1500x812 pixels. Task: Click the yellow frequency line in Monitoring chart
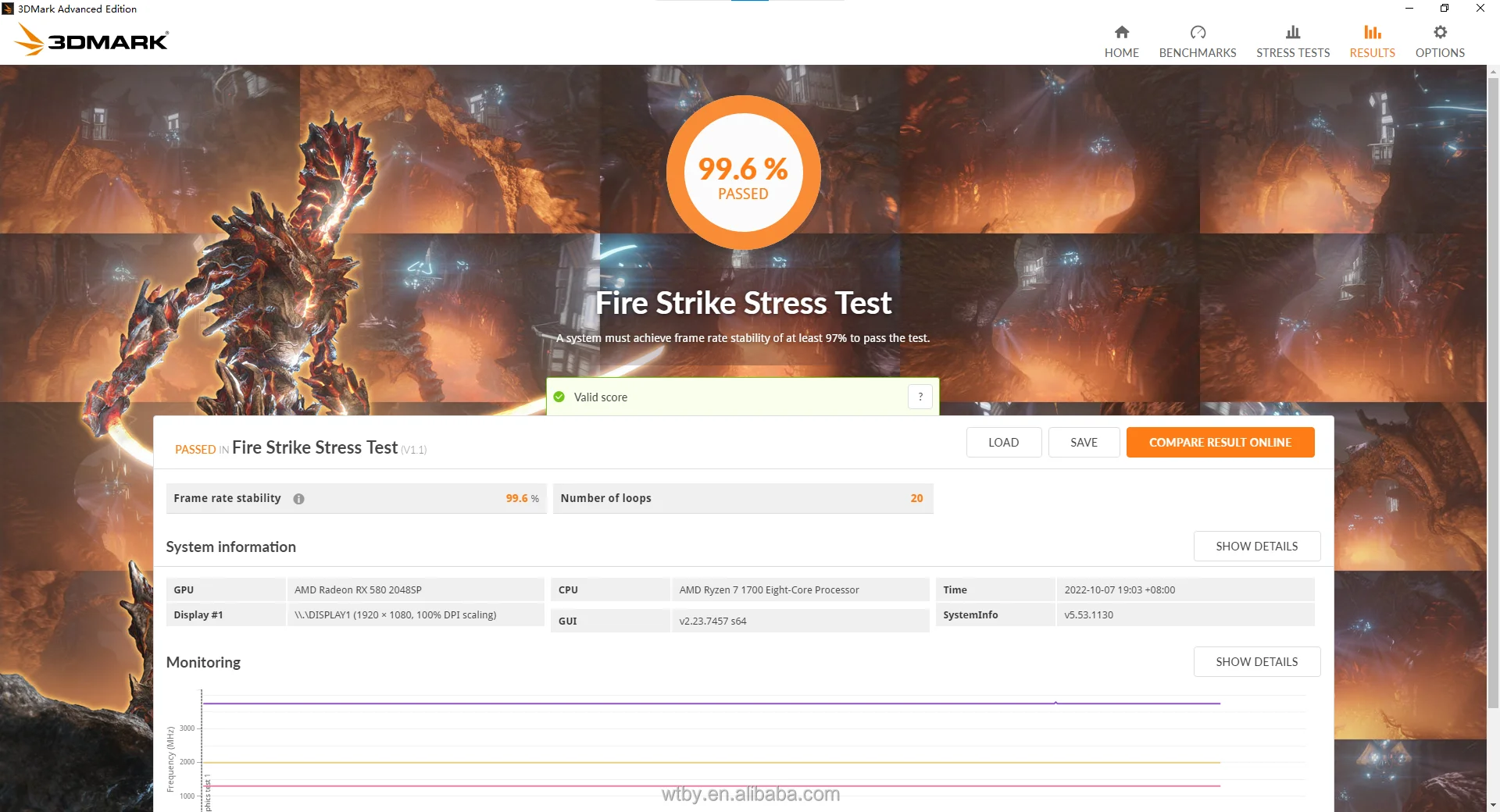(711, 762)
